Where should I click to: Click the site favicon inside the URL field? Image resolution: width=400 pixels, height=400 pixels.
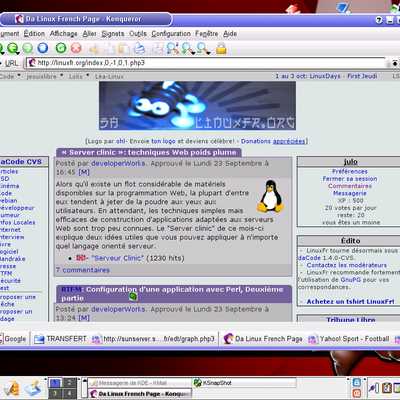pyautogui.click(x=32, y=63)
